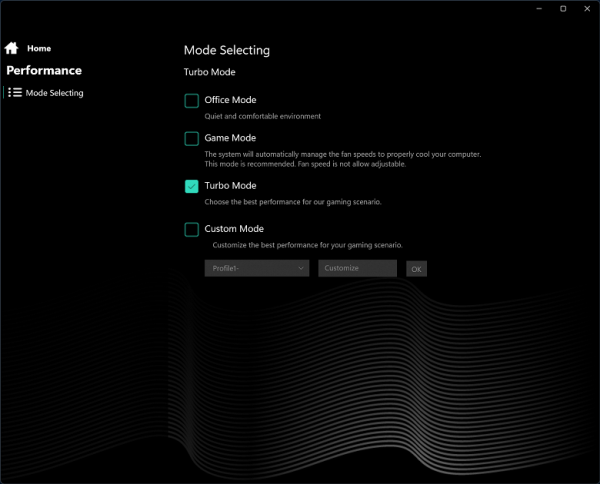Uncheck the Turbo Mode checkbox
Viewport: 600px width, 484px height.
click(x=192, y=186)
